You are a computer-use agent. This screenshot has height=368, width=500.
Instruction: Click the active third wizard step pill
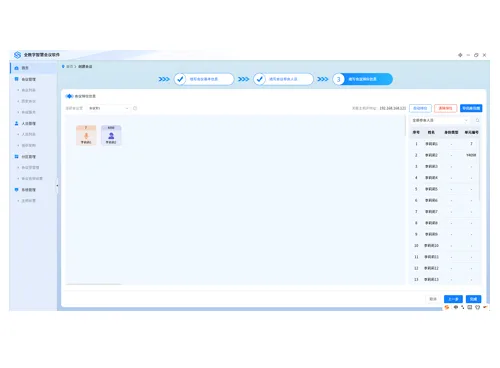pyautogui.click(x=363, y=79)
